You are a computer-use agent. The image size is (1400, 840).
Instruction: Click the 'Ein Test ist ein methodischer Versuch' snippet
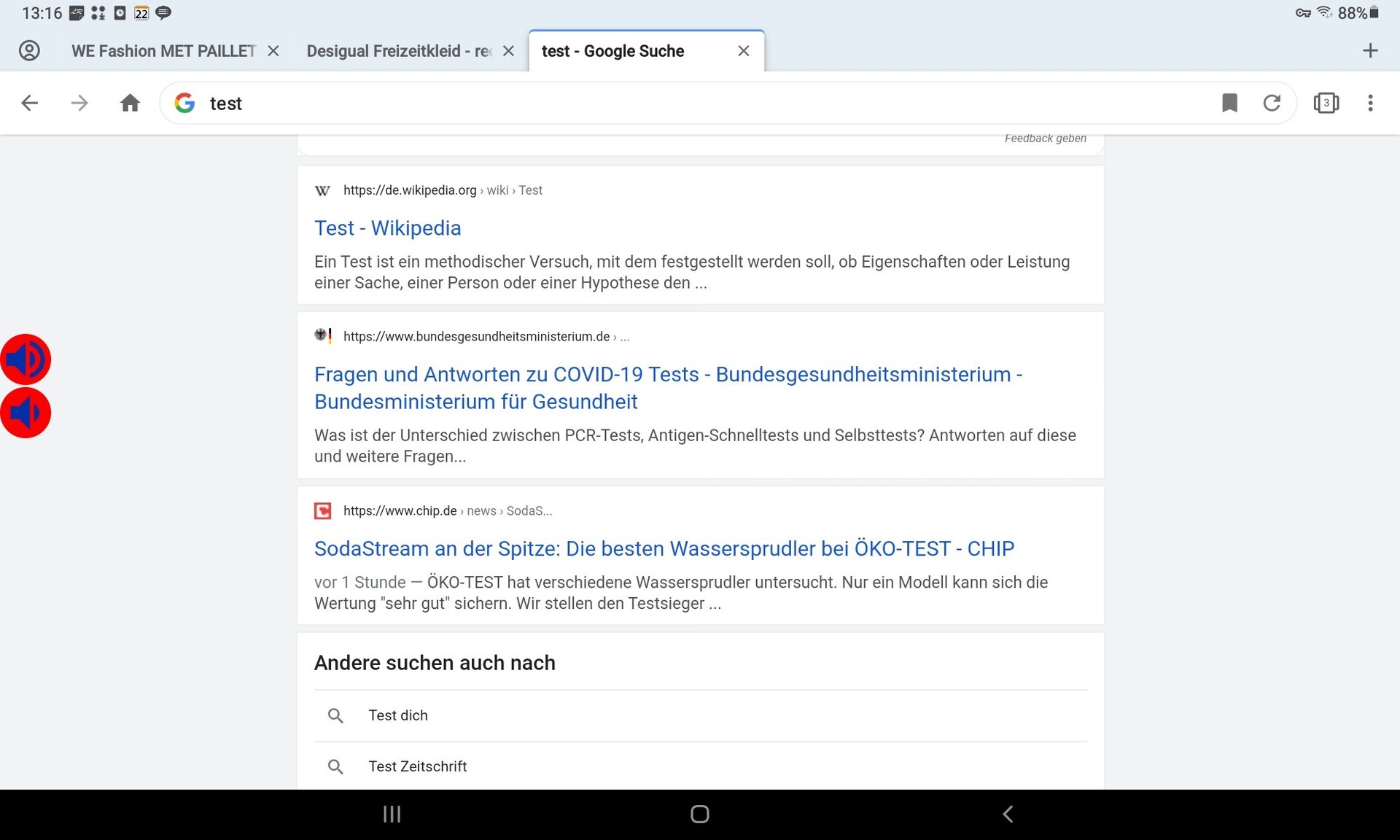pos(692,272)
